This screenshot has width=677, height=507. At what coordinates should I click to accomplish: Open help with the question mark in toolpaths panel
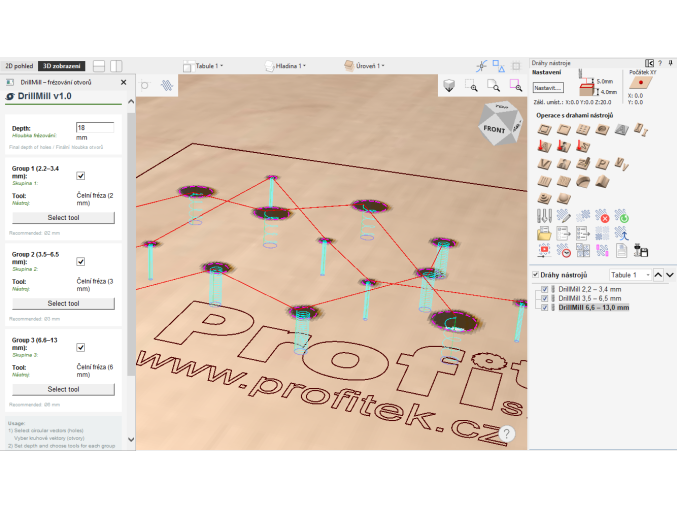coord(660,63)
